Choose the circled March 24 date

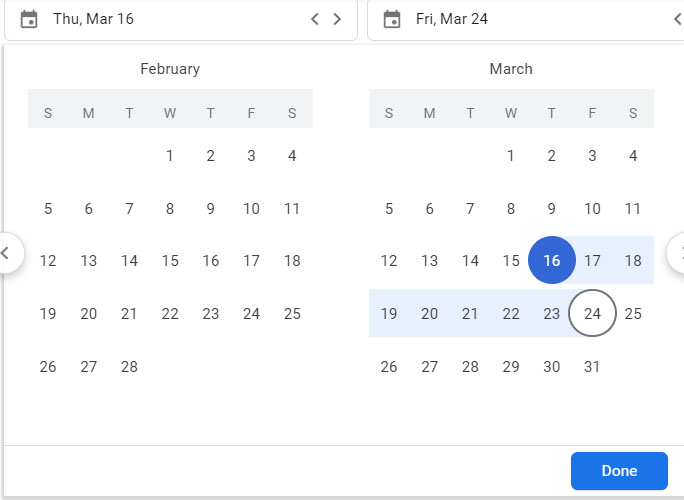pyautogui.click(x=592, y=314)
